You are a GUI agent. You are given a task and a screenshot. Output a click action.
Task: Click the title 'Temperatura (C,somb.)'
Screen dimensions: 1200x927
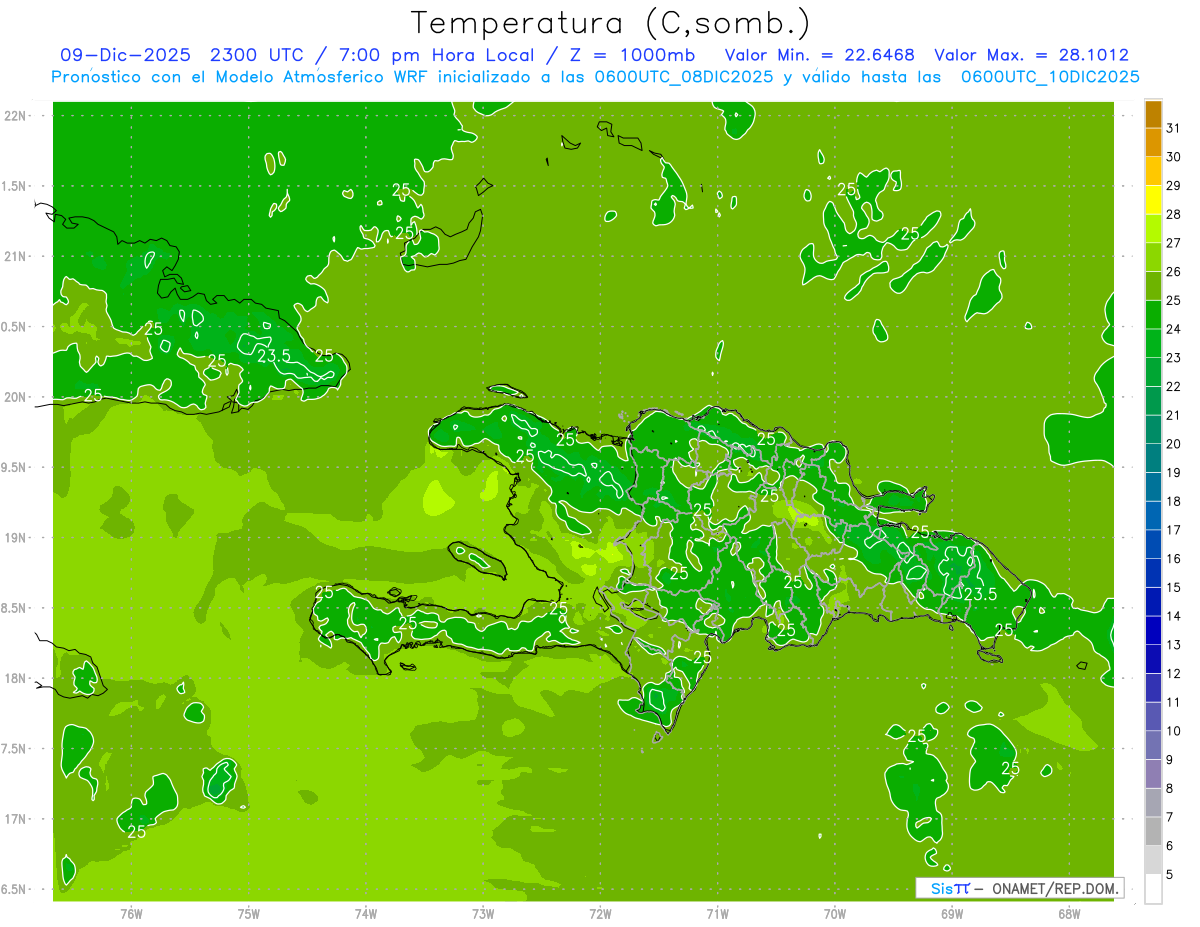point(611,23)
